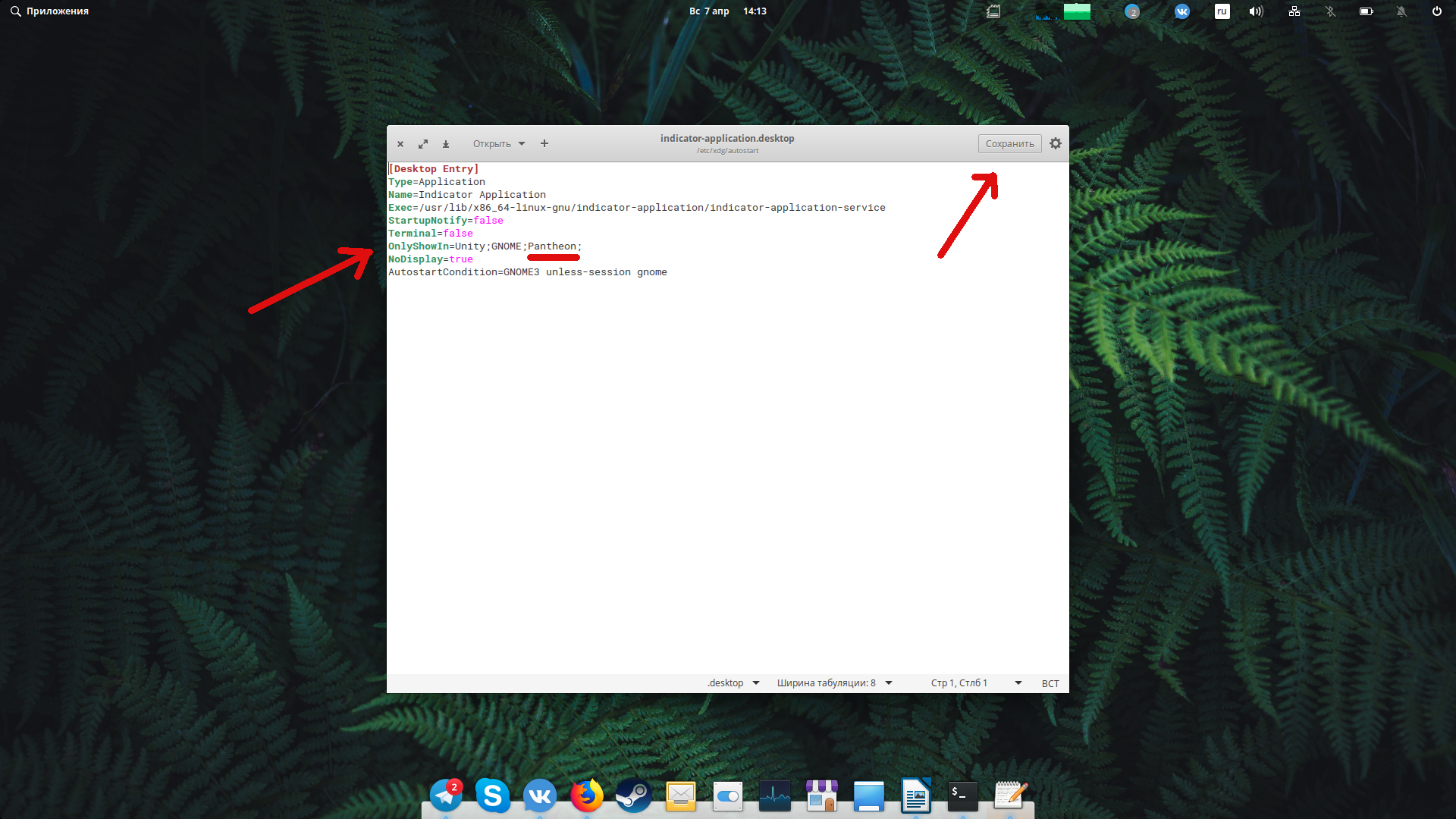Open the Files blue window icon in dock
Screen dimensions: 1456x819
[x=869, y=796]
